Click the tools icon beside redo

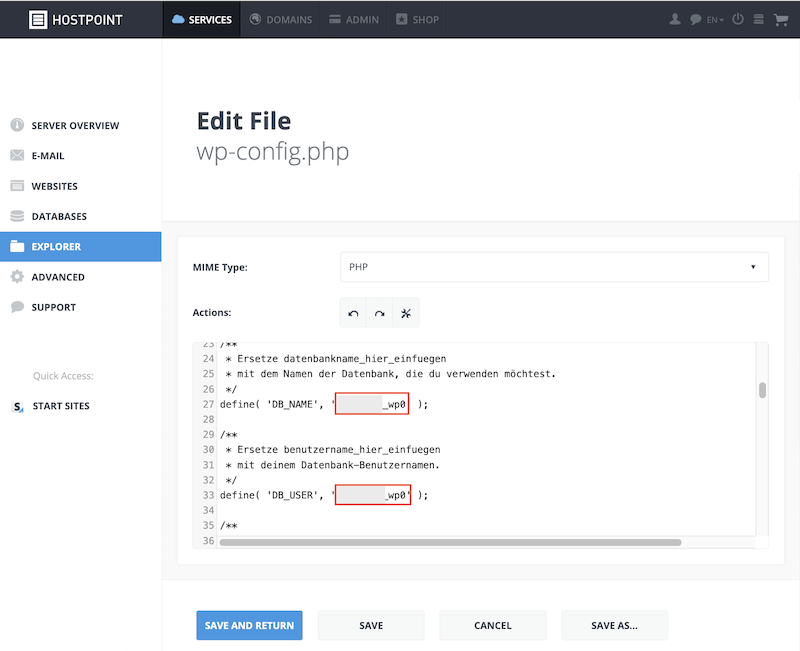406,313
